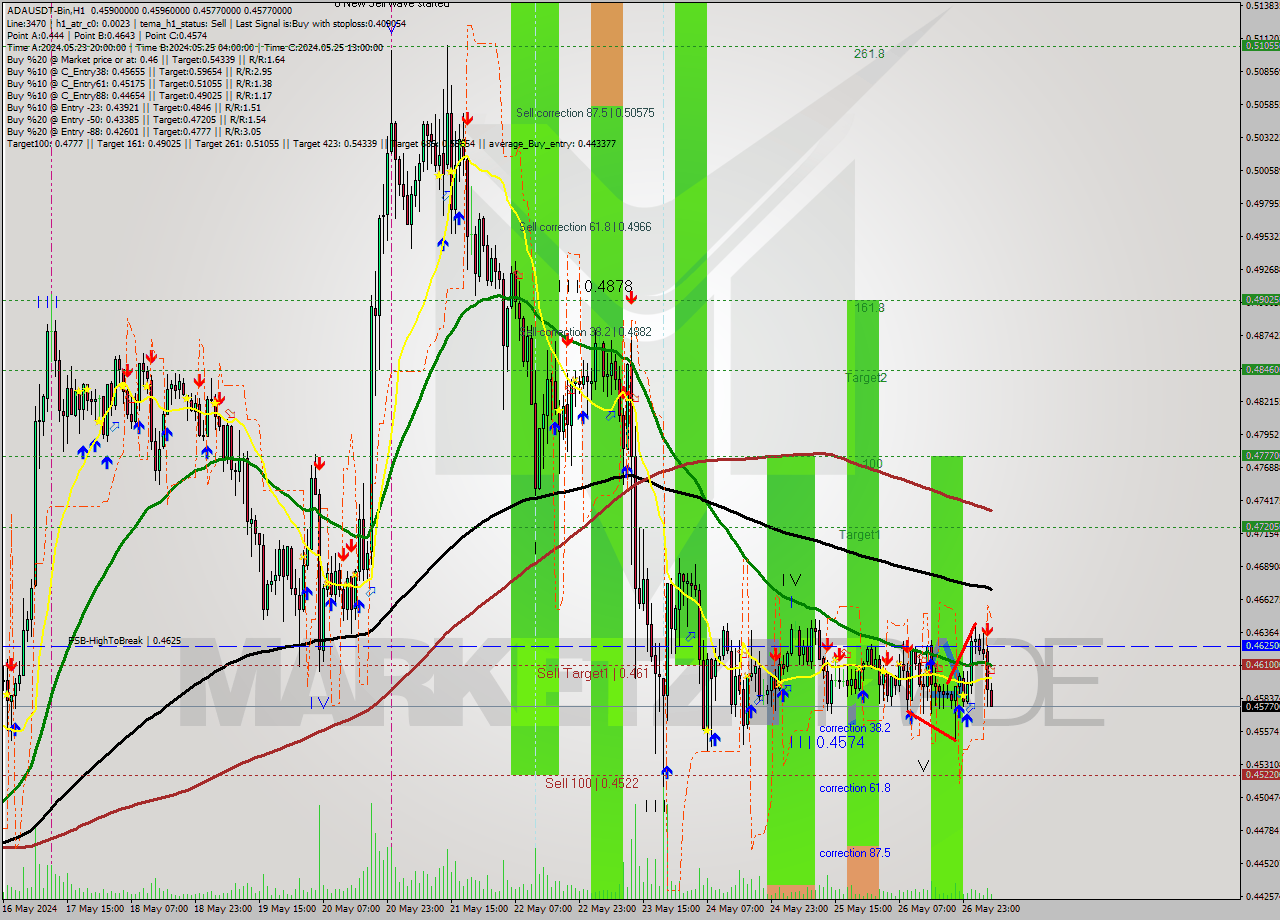
Task: Click the 'Sell 100 | 0.4522' label
Action: [x=592, y=783]
